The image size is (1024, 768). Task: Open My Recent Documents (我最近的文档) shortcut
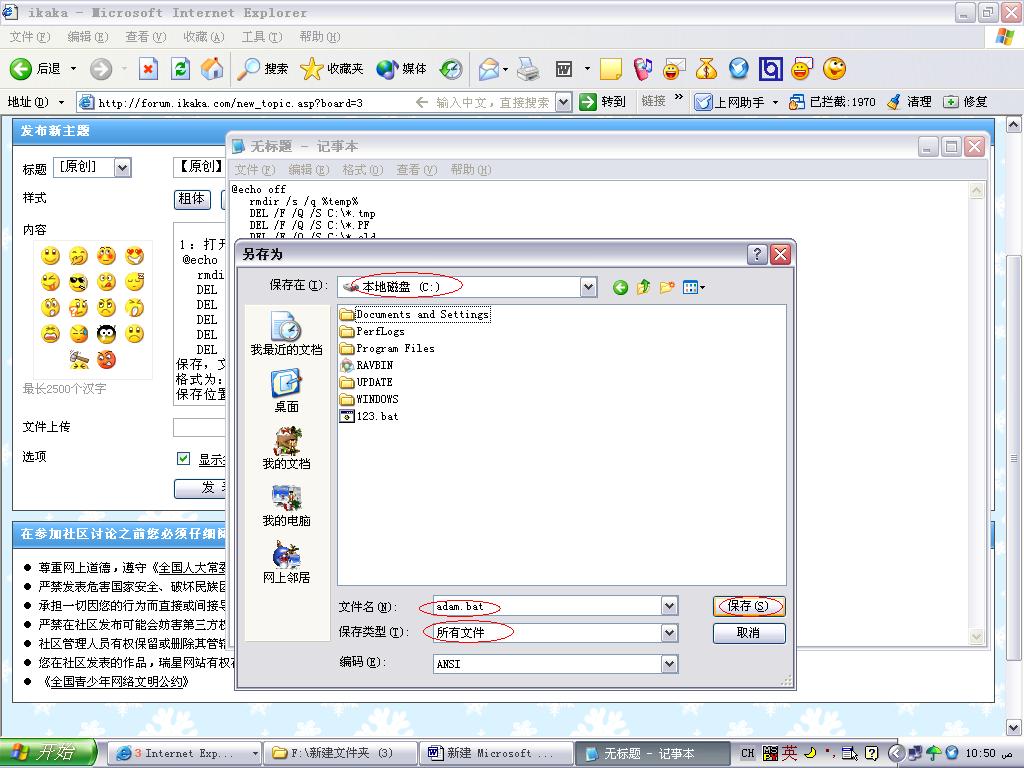[x=286, y=333]
